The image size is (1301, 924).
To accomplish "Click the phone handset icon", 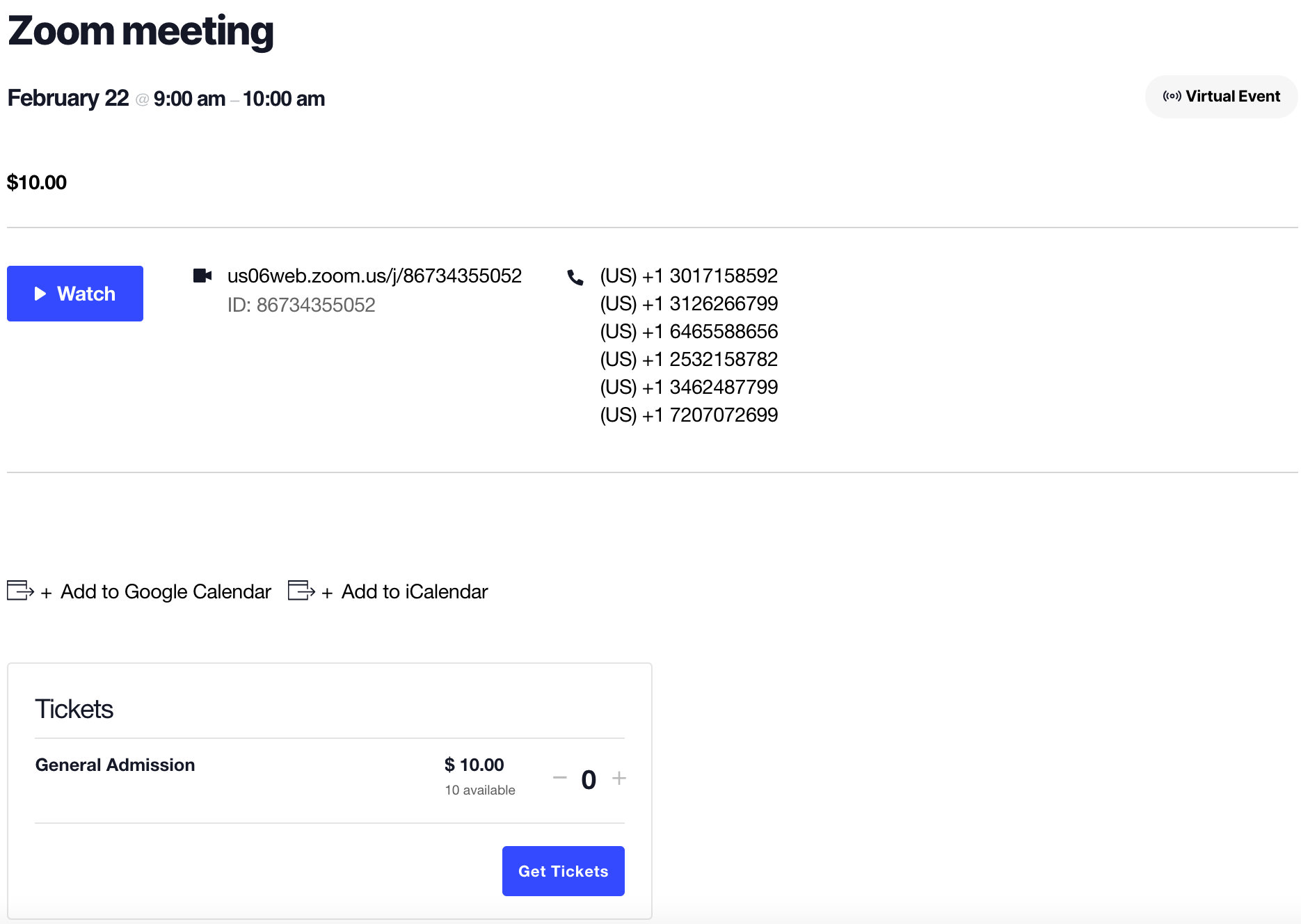I will pos(575,278).
